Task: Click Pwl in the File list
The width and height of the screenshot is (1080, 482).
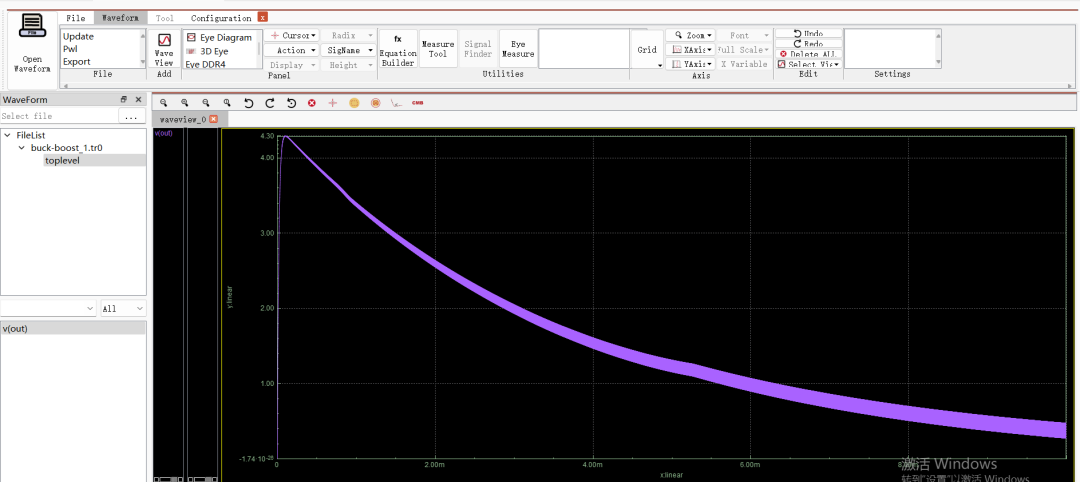Action: pyautogui.click(x=70, y=49)
